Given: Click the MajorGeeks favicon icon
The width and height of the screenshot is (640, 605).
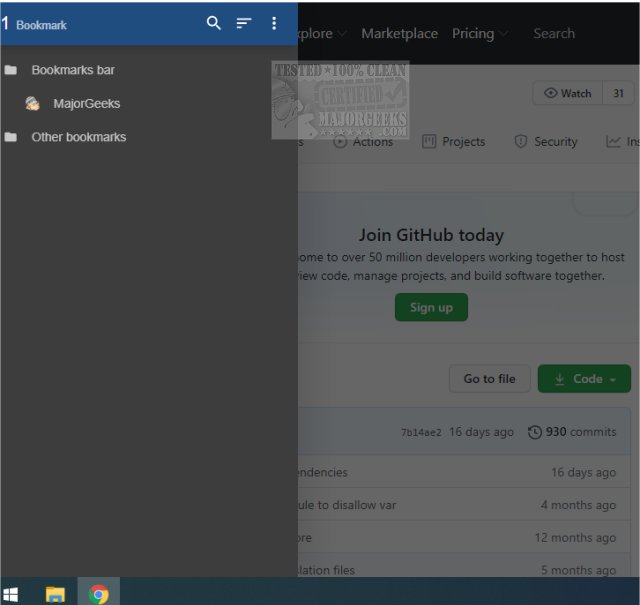Looking at the screenshot, I should pyautogui.click(x=32, y=103).
